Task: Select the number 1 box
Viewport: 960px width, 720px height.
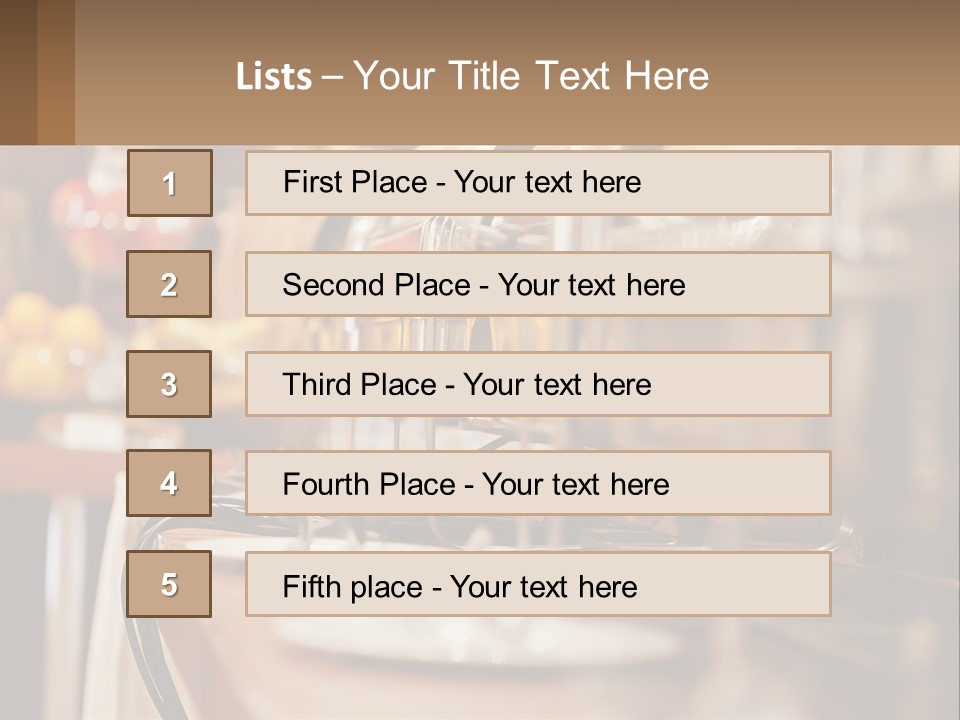Action: point(170,183)
